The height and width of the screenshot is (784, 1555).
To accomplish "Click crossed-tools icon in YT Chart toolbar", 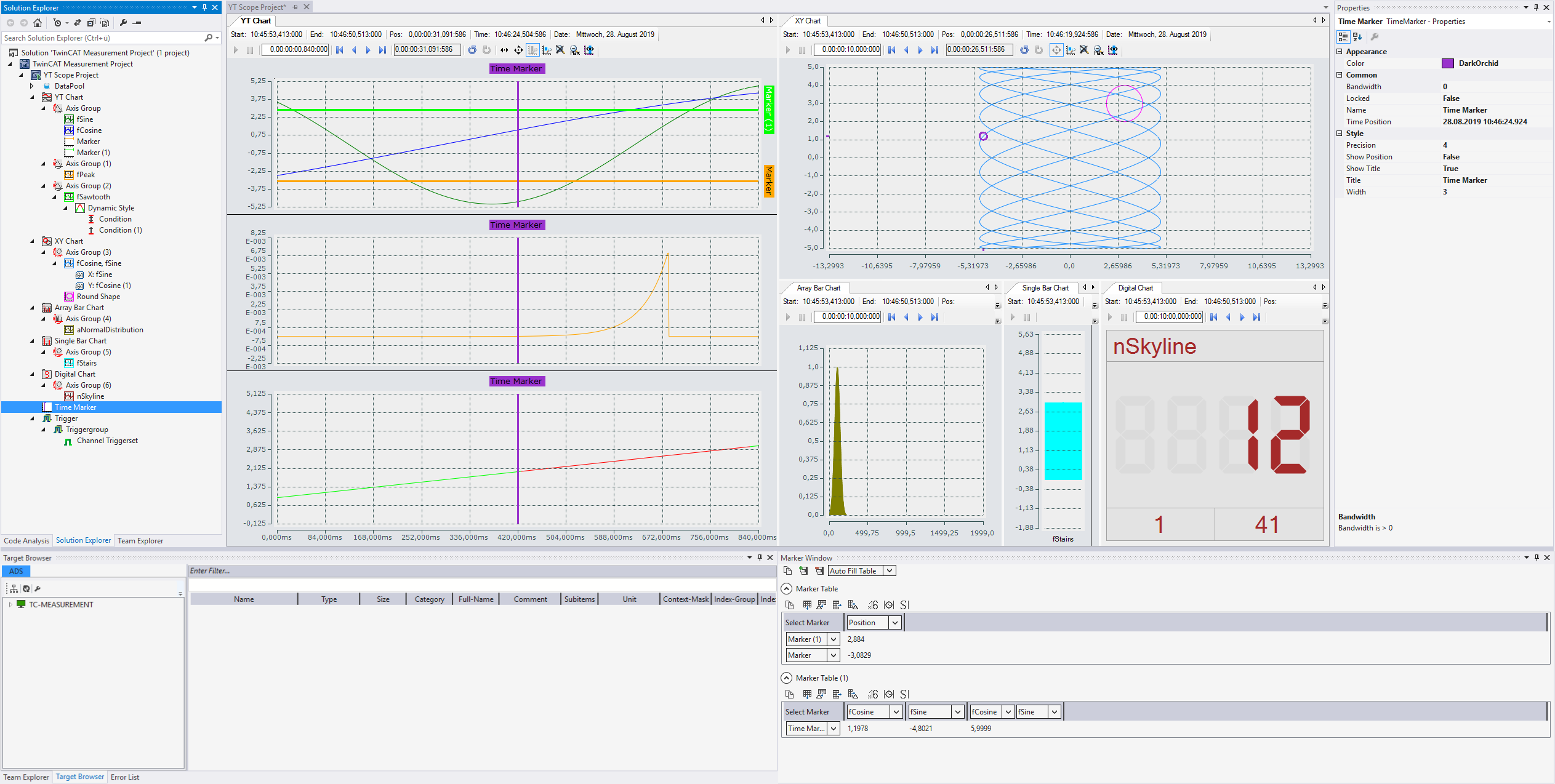I will click(560, 50).
